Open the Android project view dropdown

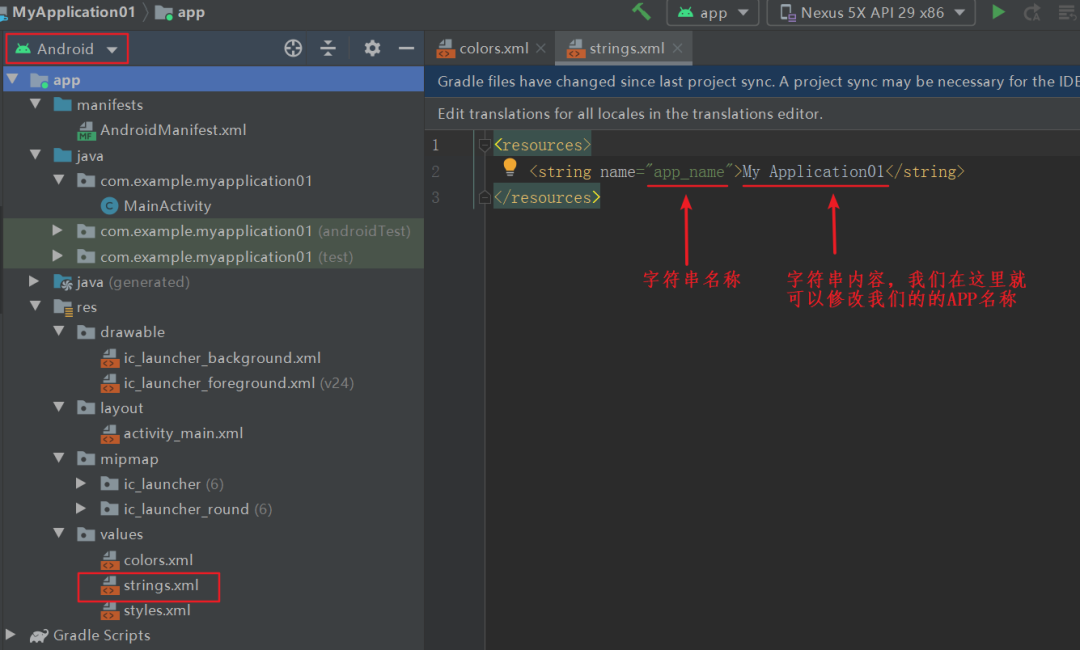coord(67,49)
